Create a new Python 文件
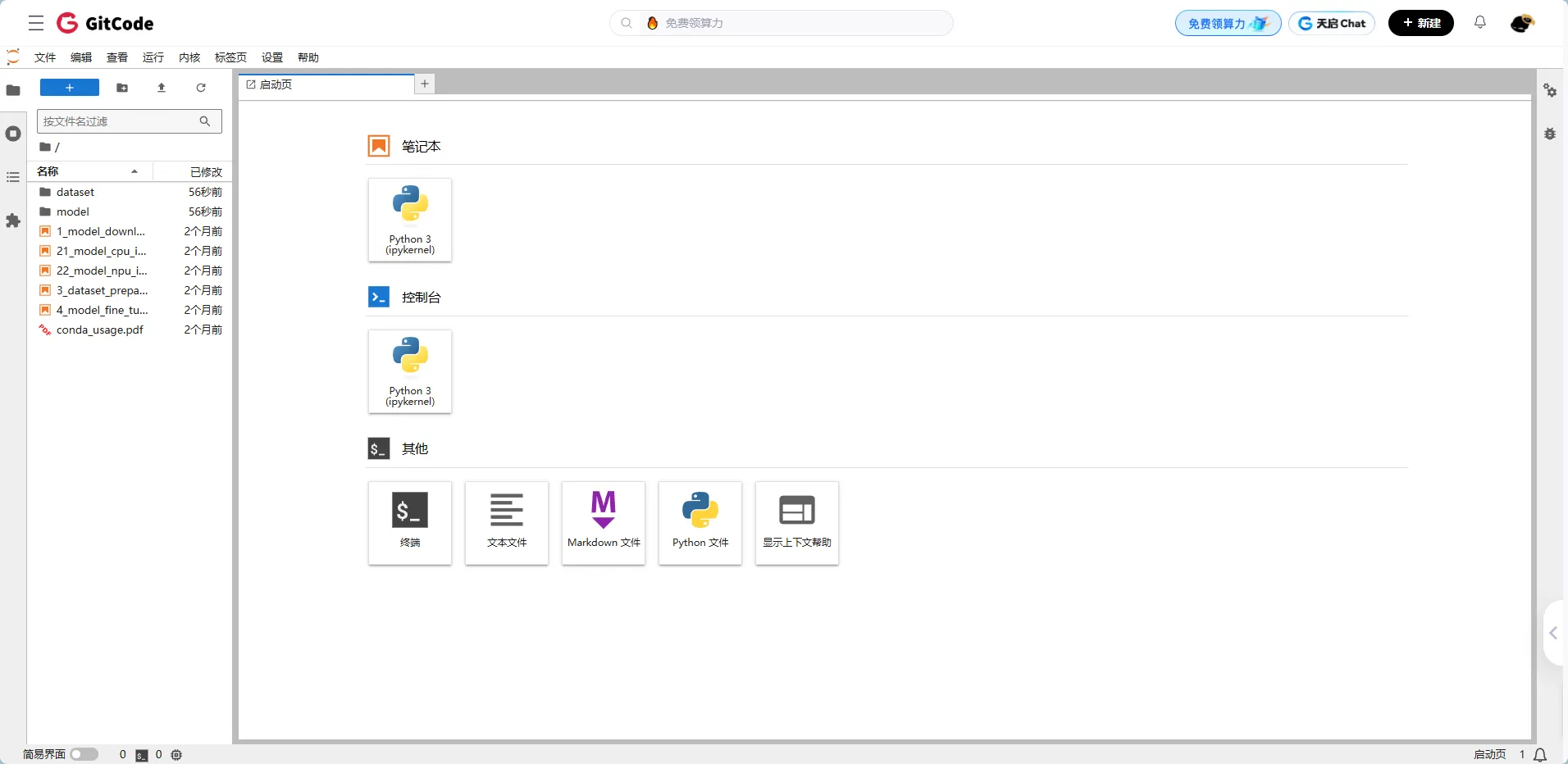Screen dimensions: 1568x764 click(x=700, y=523)
